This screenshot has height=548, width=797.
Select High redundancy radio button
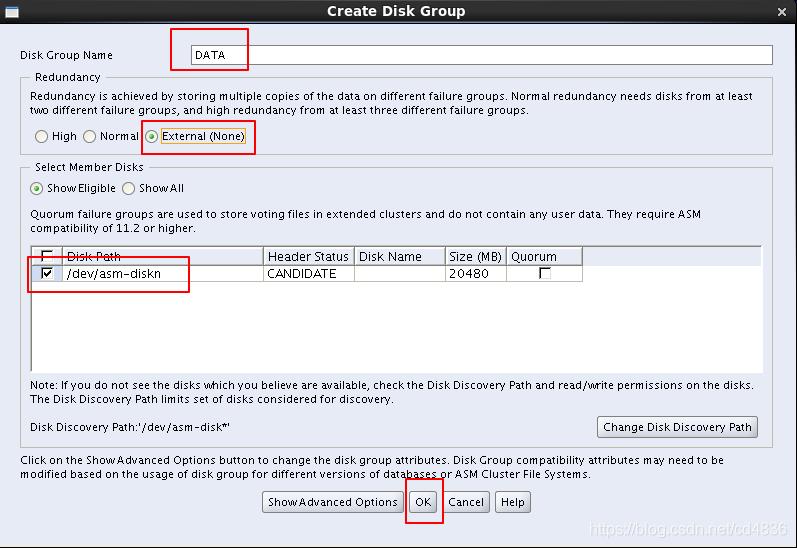click(42, 136)
